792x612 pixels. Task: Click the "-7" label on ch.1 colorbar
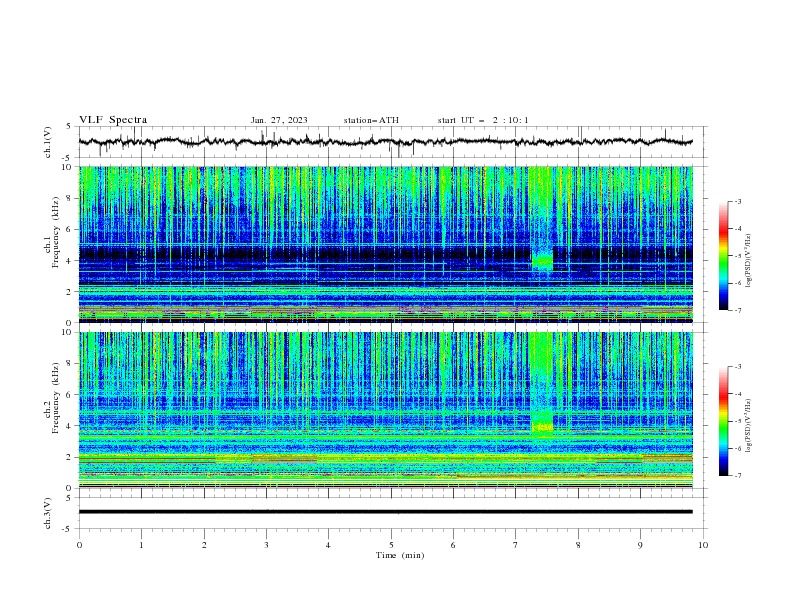pyautogui.click(x=737, y=310)
